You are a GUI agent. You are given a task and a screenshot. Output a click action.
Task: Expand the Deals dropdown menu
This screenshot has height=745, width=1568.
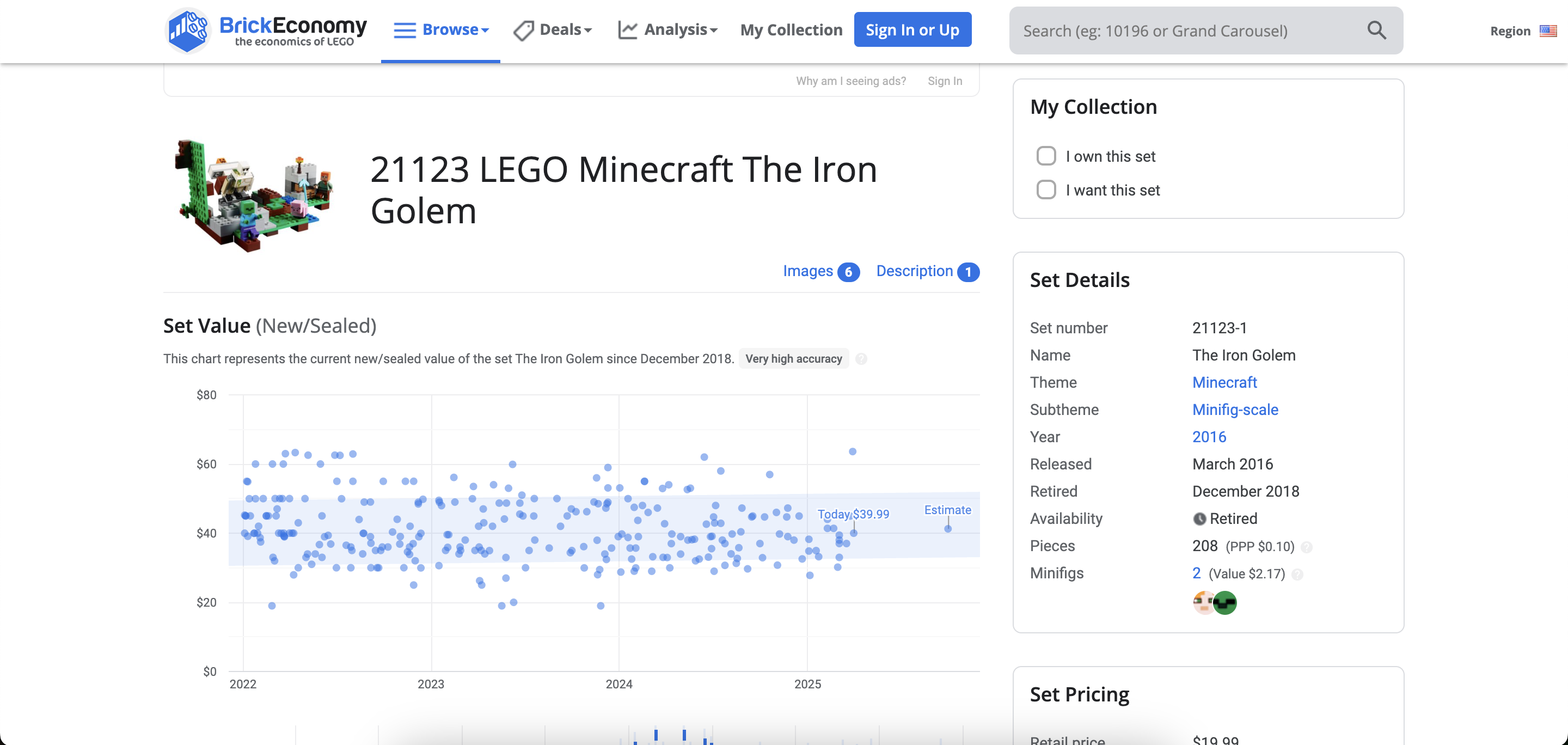(x=553, y=30)
